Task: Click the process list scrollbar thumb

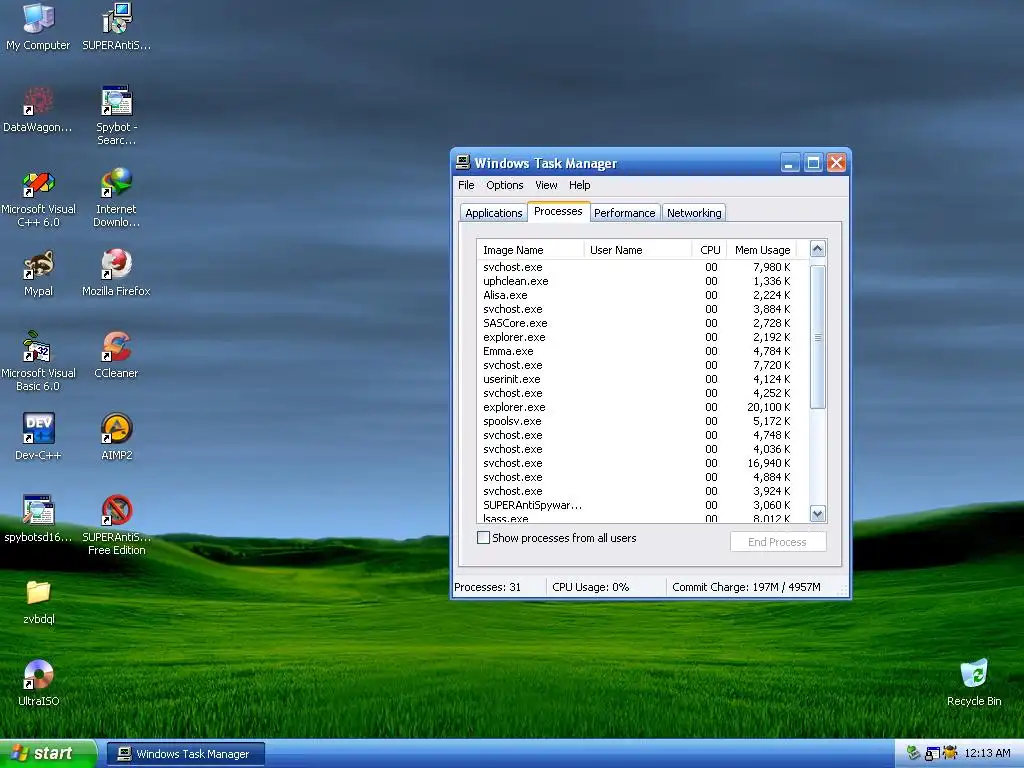Action: pos(818,337)
